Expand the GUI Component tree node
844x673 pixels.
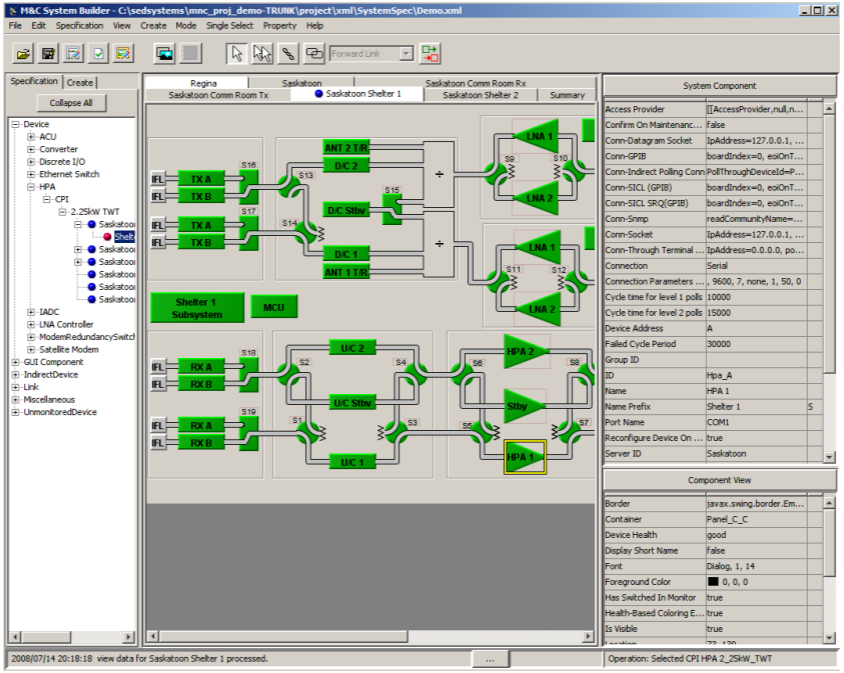pyautogui.click(x=16, y=362)
